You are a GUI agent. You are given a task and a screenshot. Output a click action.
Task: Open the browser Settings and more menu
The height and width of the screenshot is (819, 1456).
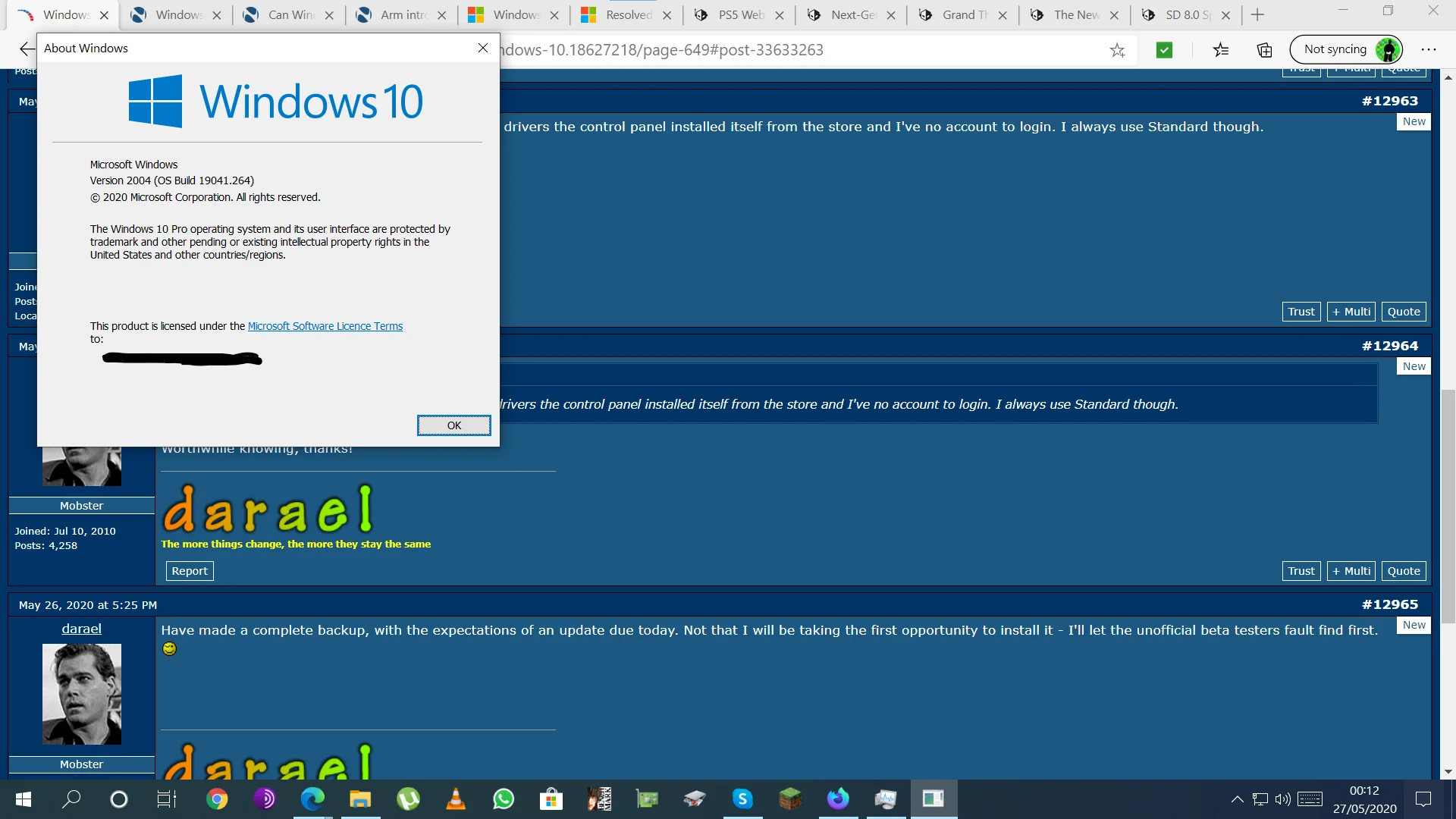[x=1429, y=49]
